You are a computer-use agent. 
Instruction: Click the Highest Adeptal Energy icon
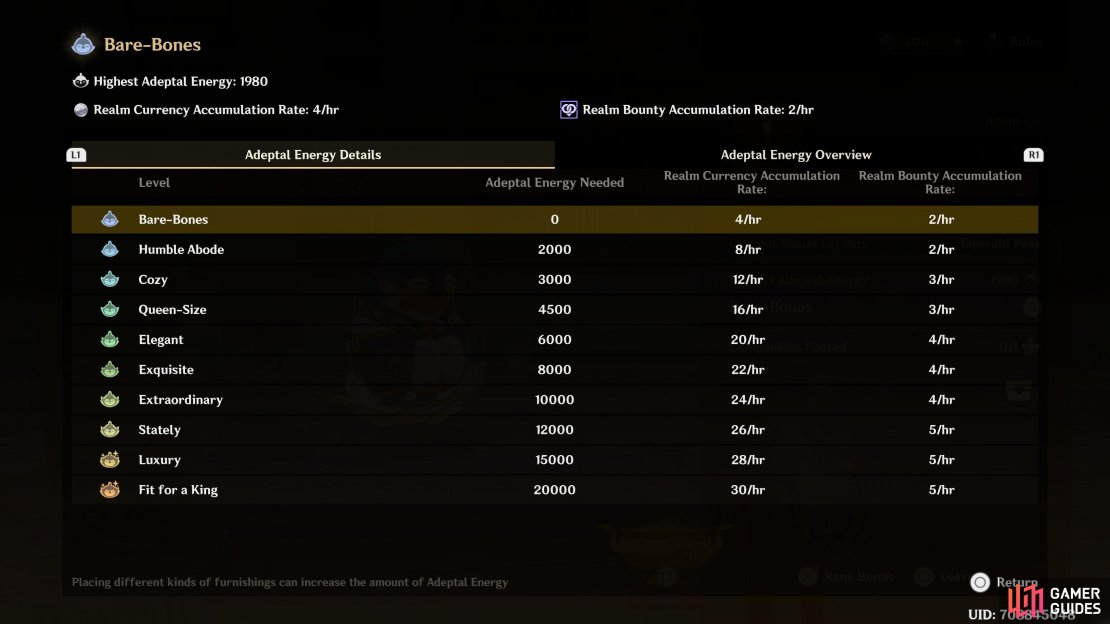click(81, 81)
